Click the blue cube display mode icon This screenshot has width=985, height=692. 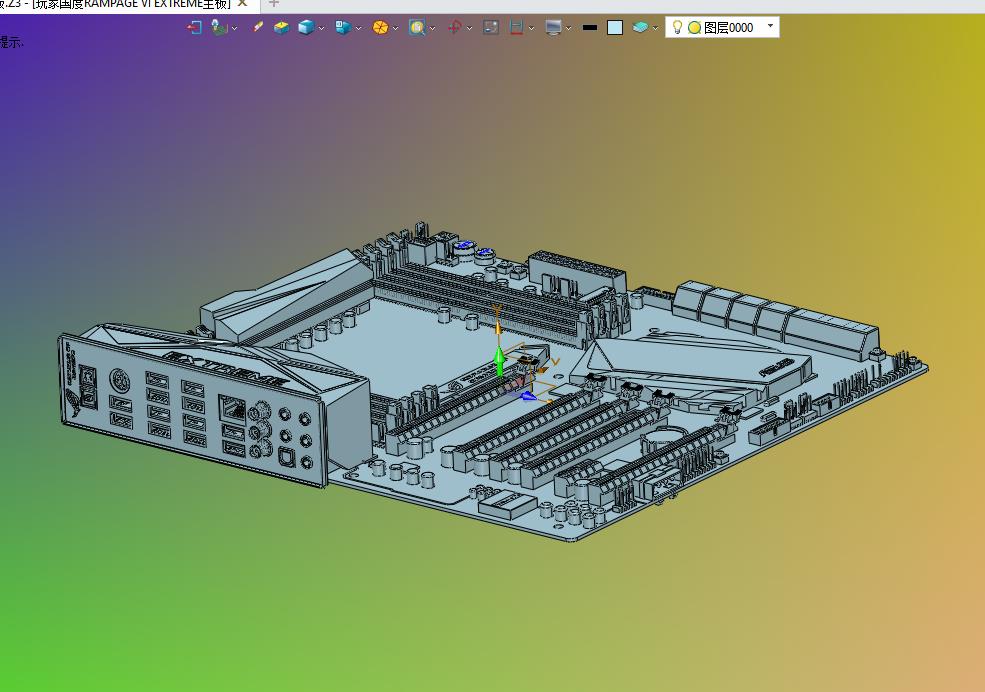[306, 28]
